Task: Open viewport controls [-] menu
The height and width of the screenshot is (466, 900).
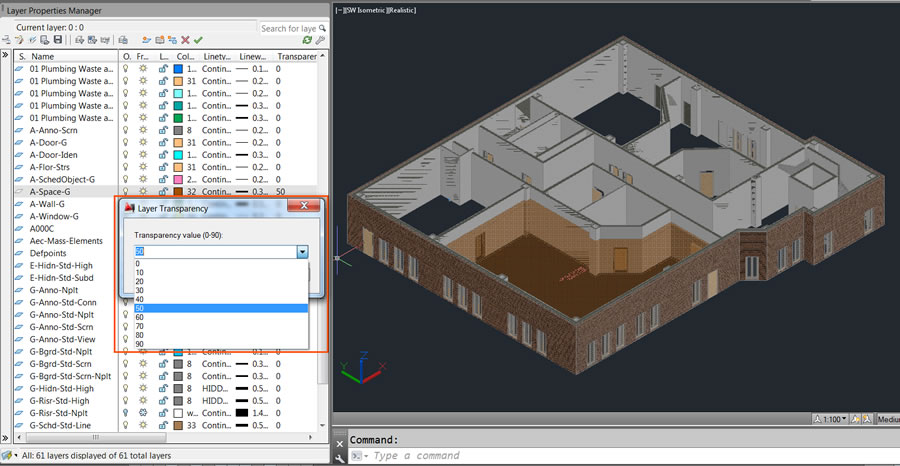Action: [339, 10]
